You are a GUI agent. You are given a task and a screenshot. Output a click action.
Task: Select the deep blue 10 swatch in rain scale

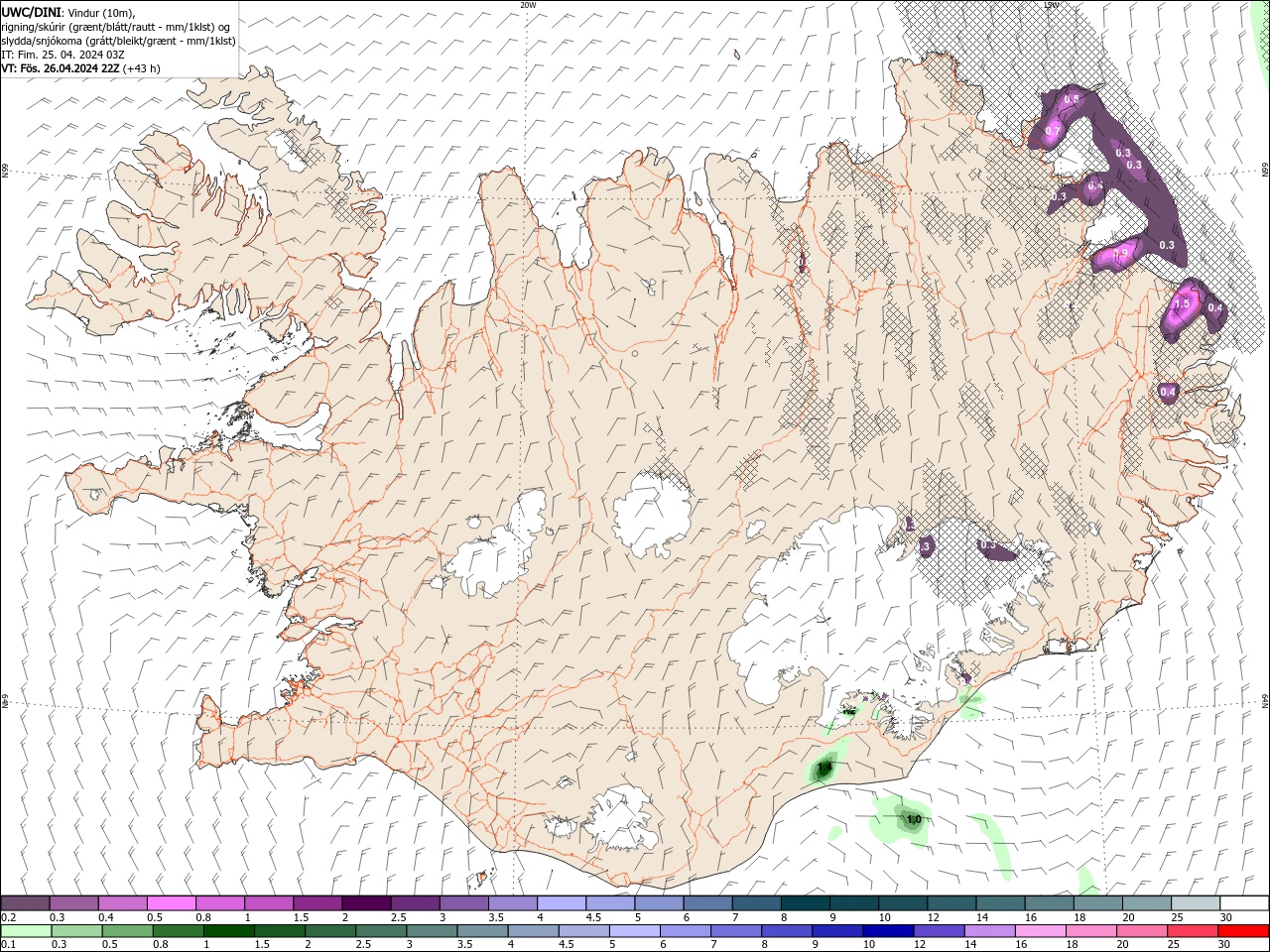[x=888, y=931]
